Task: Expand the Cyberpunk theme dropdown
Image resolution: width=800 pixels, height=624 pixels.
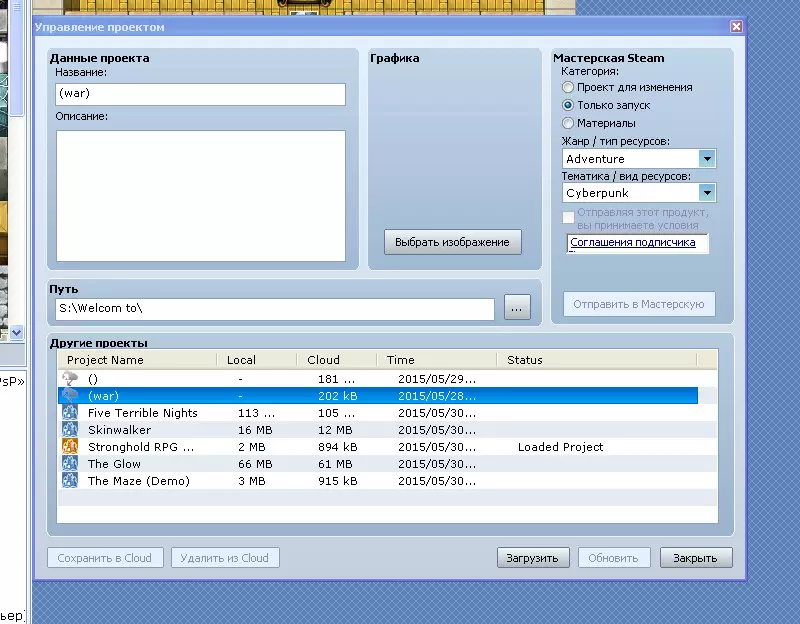Action: (x=707, y=193)
